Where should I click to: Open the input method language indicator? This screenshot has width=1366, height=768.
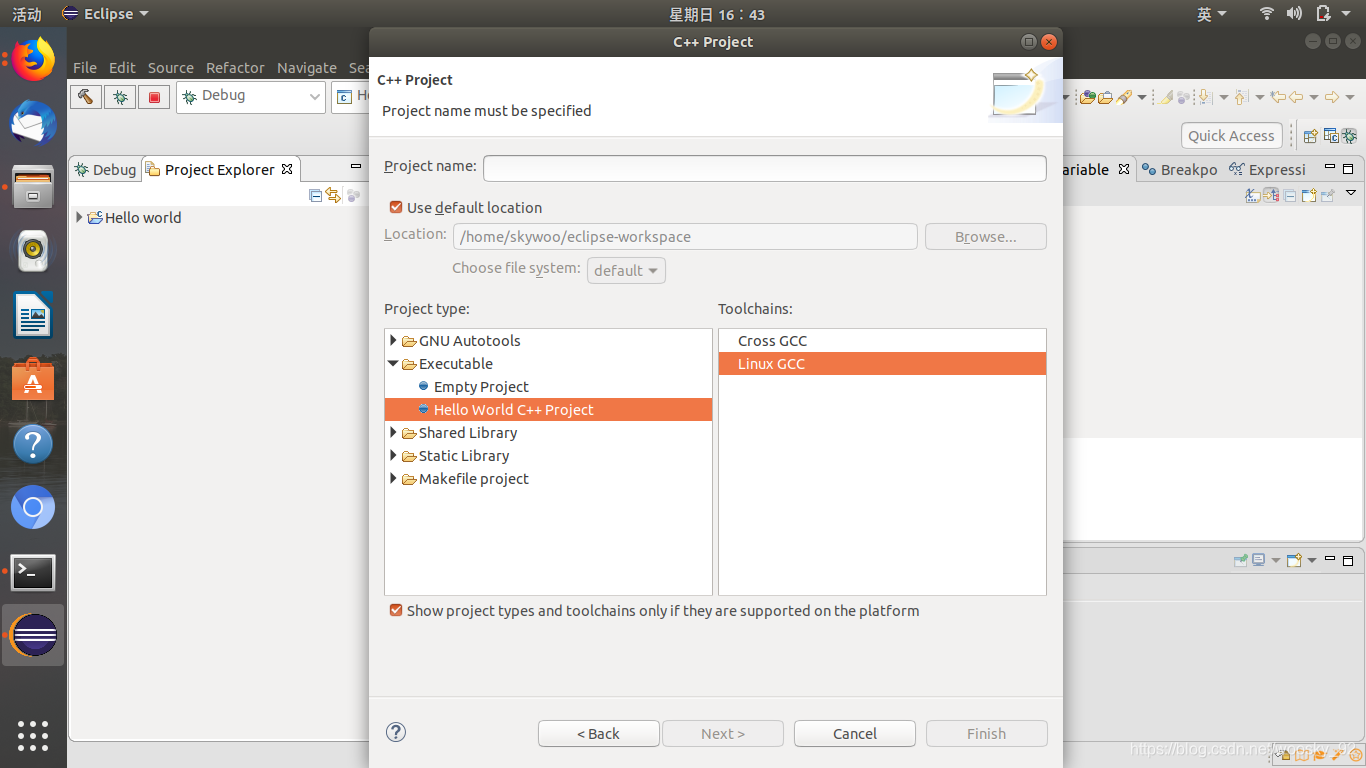point(1210,14)
